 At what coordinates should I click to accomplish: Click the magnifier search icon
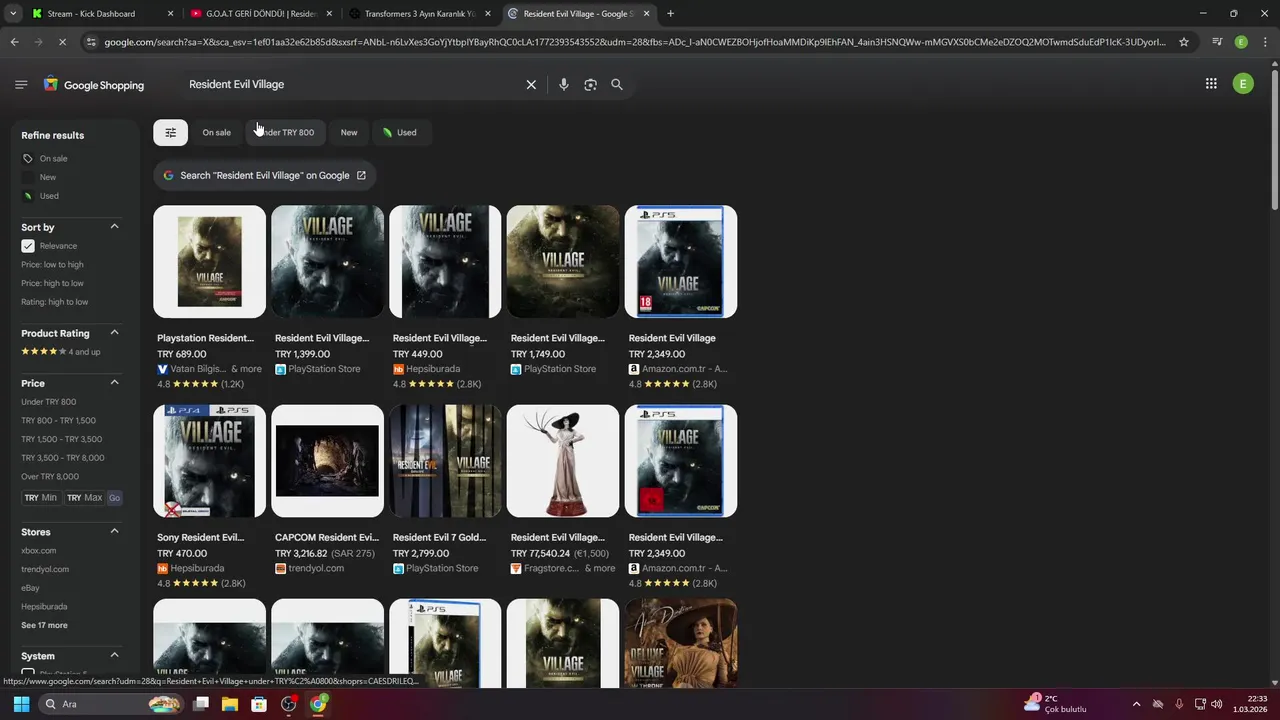617,85
